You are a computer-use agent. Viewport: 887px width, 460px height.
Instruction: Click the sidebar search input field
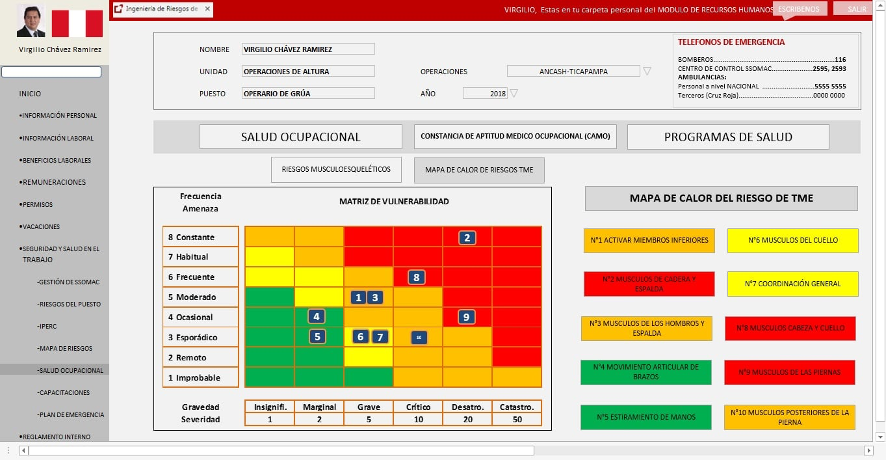(52, 72)
